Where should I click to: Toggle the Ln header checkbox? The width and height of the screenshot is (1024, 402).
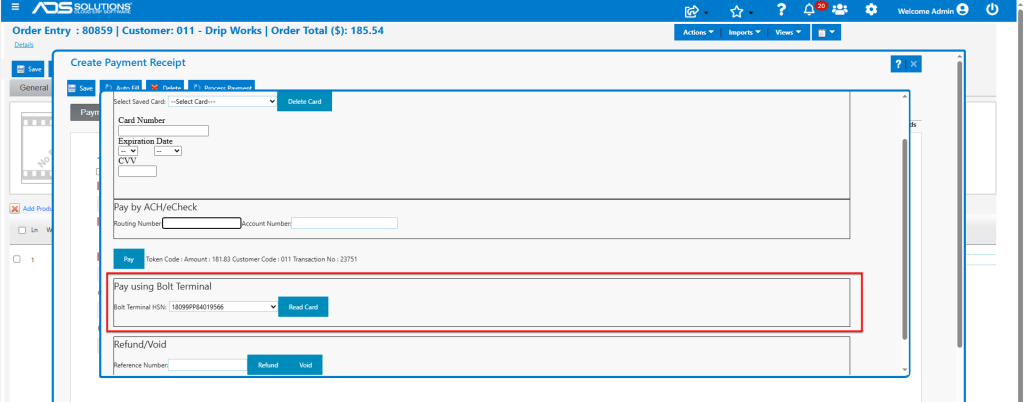pyautogui.click(x=22, y=230)
